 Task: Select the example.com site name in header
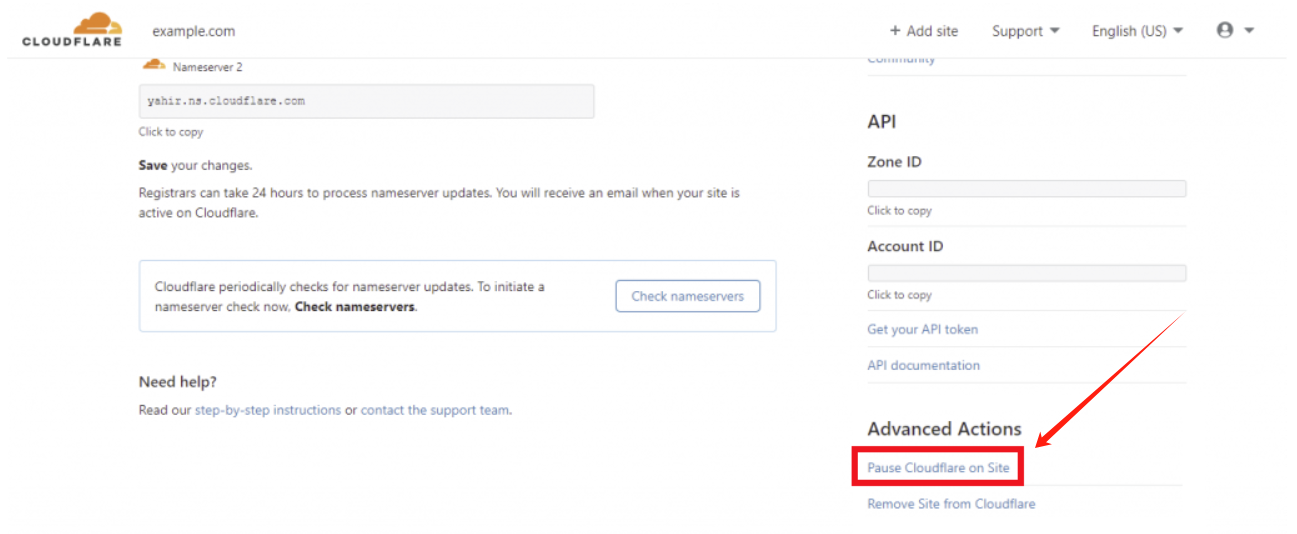[x=194, y=31]
